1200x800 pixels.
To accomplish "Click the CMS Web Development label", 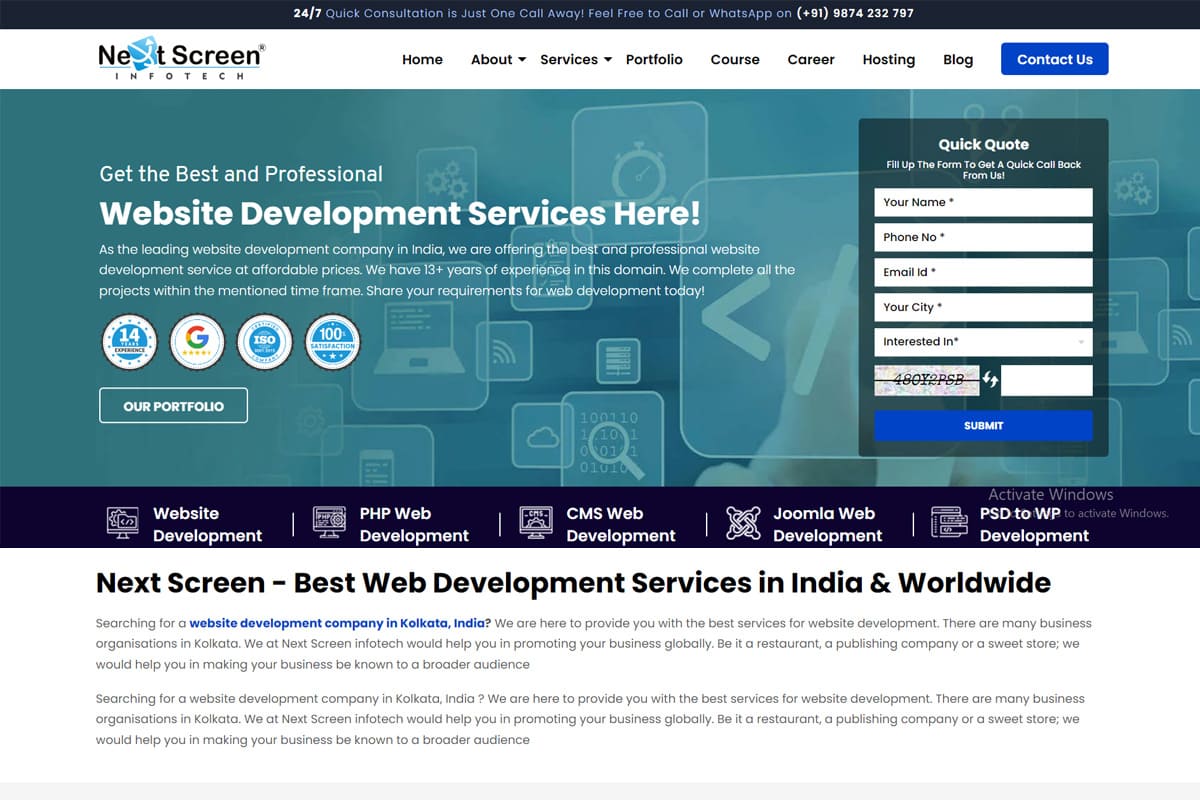I will [x=621, y=524].
